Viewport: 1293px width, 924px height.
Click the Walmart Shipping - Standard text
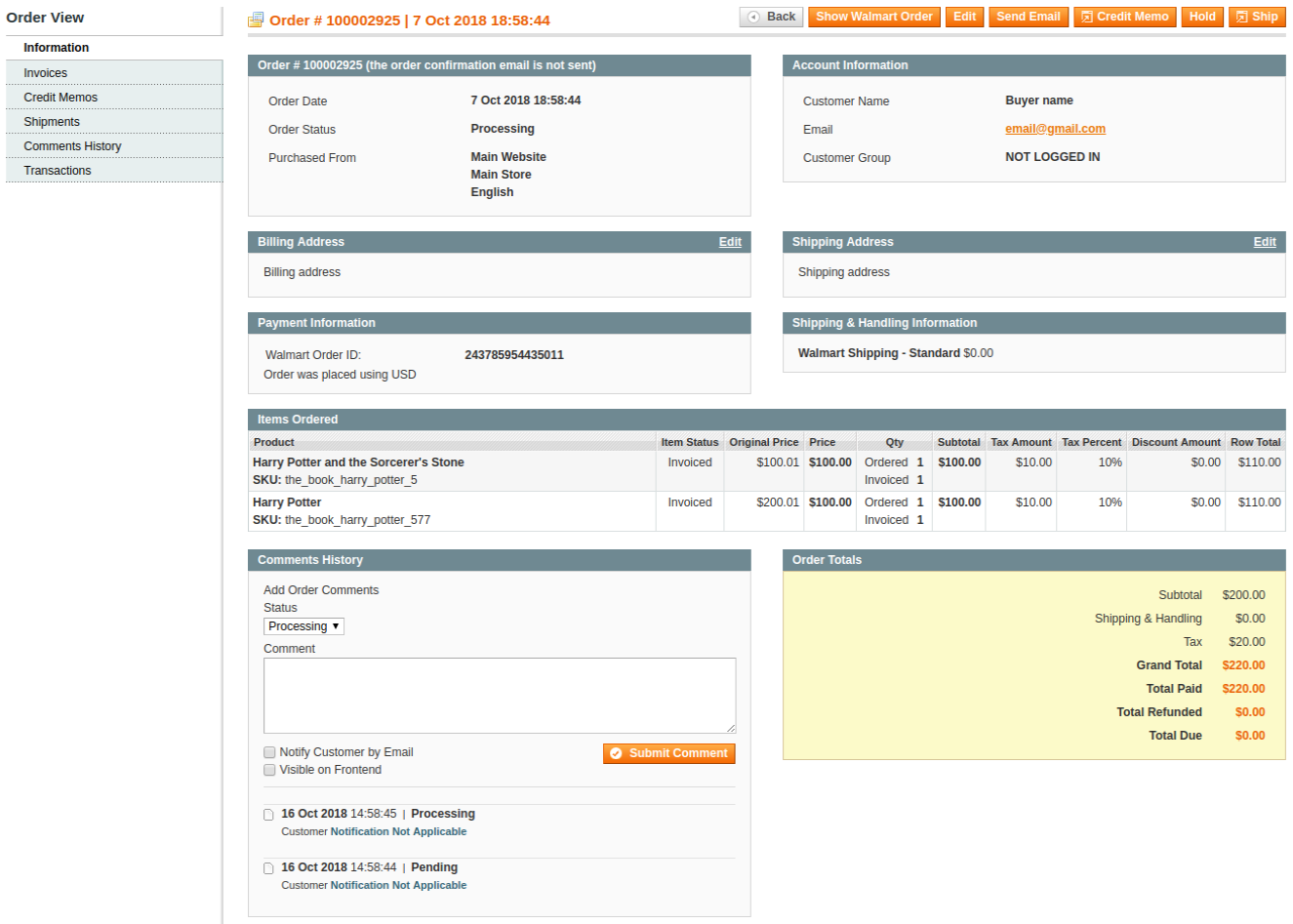[x=878, y=353]
